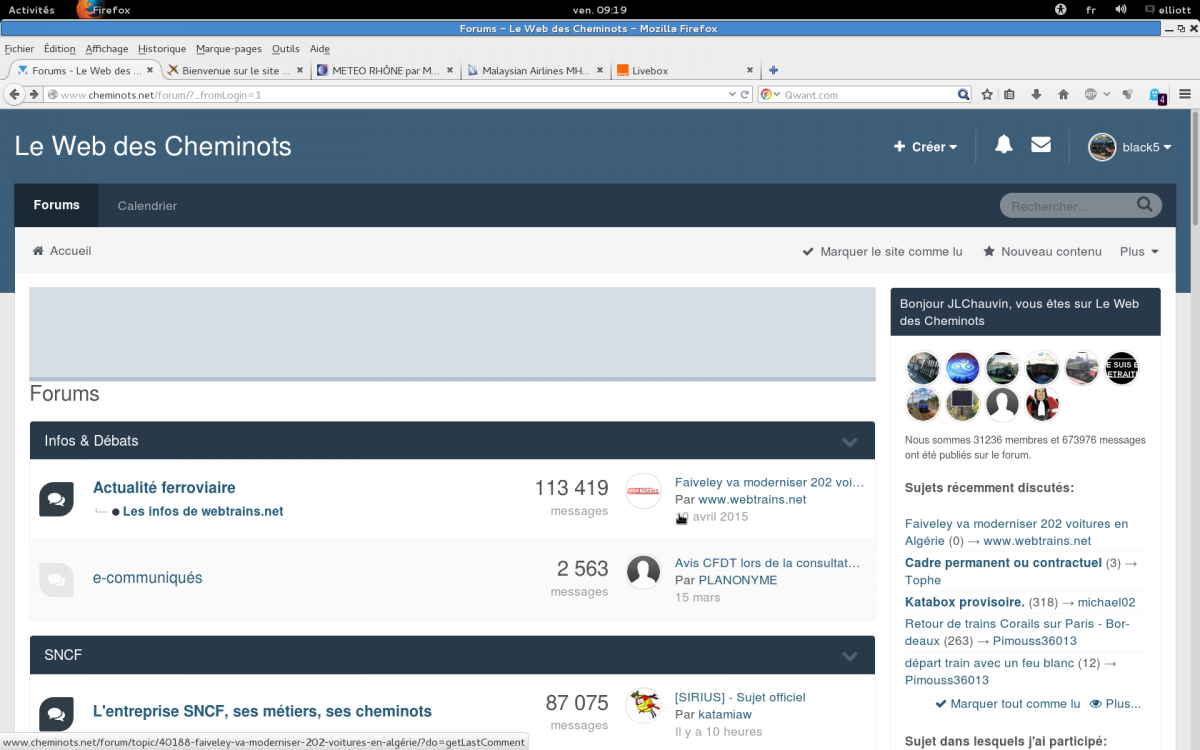The image size is (1200, 750).
Task: Open the Actualité ferroviaire forum
Action: click(164, 488)
